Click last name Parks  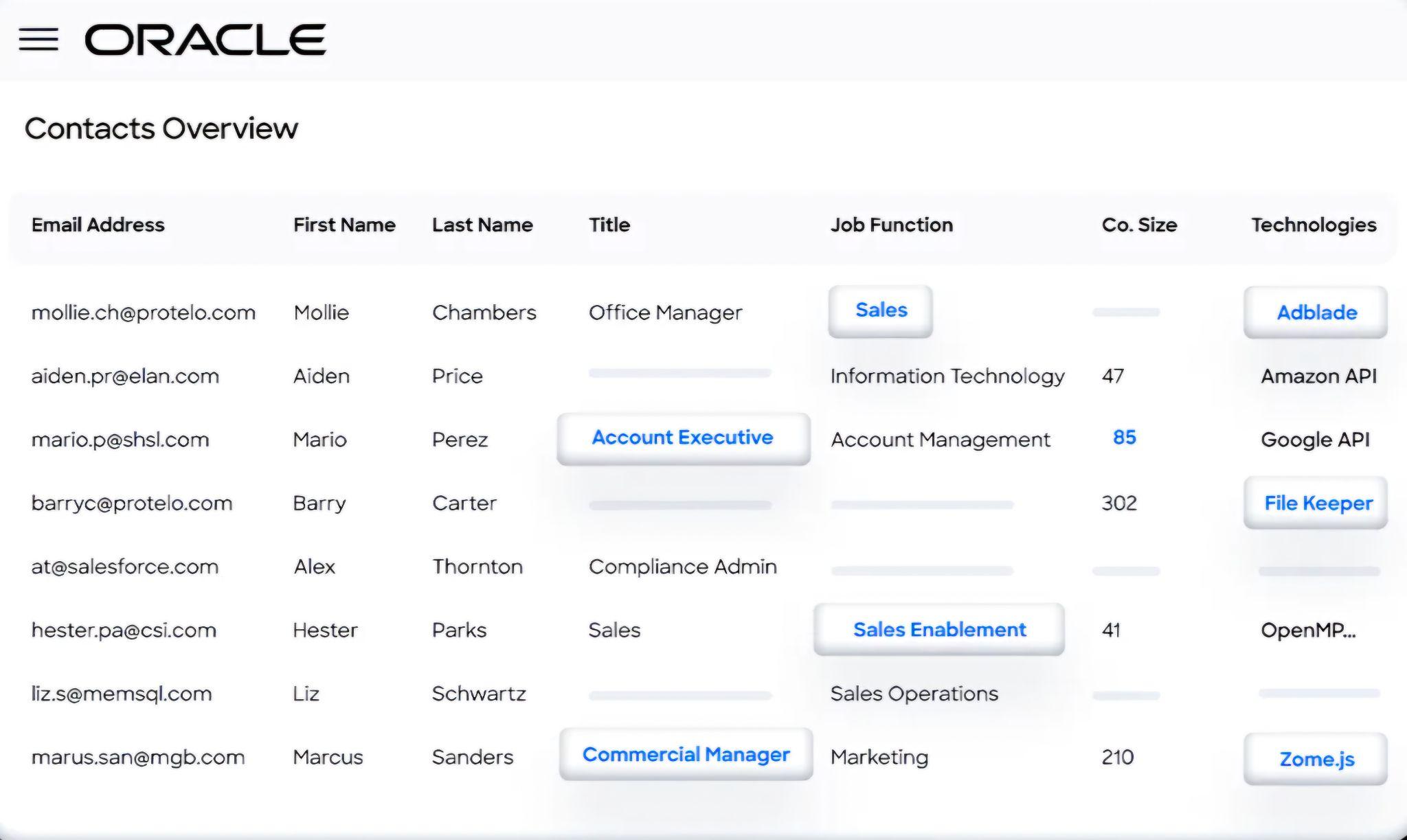click(x=460, y=631)
